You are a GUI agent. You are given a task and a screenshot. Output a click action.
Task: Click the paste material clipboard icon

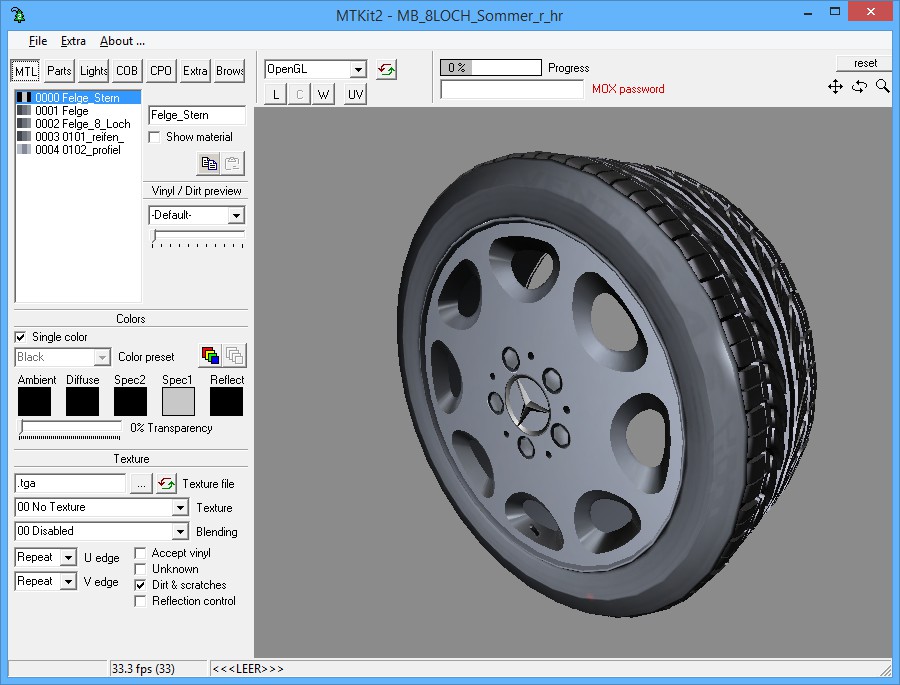[x=232, y=164]
